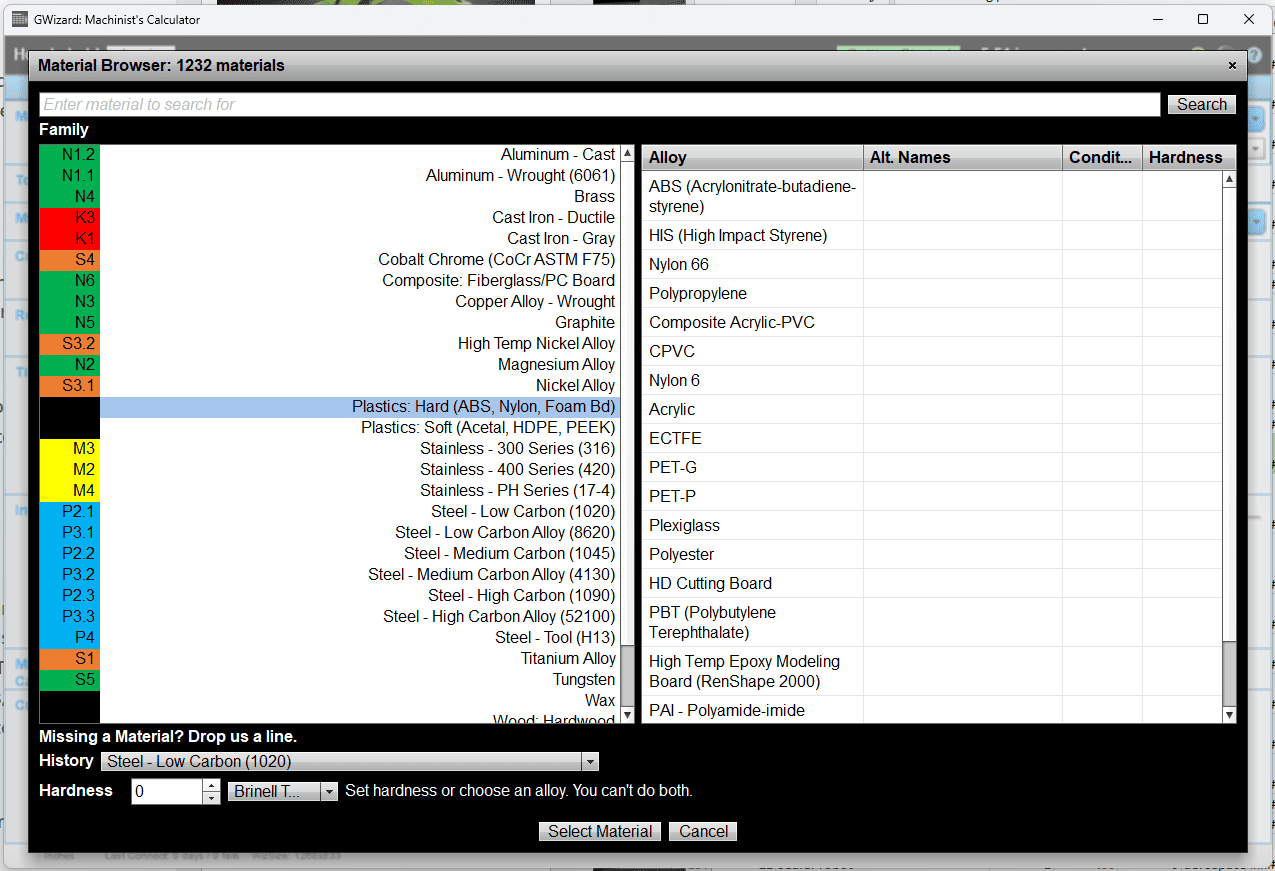1275x871 pixels.
Task: Open the Brinell hardness scale dropdown
Action: [284, 791]
